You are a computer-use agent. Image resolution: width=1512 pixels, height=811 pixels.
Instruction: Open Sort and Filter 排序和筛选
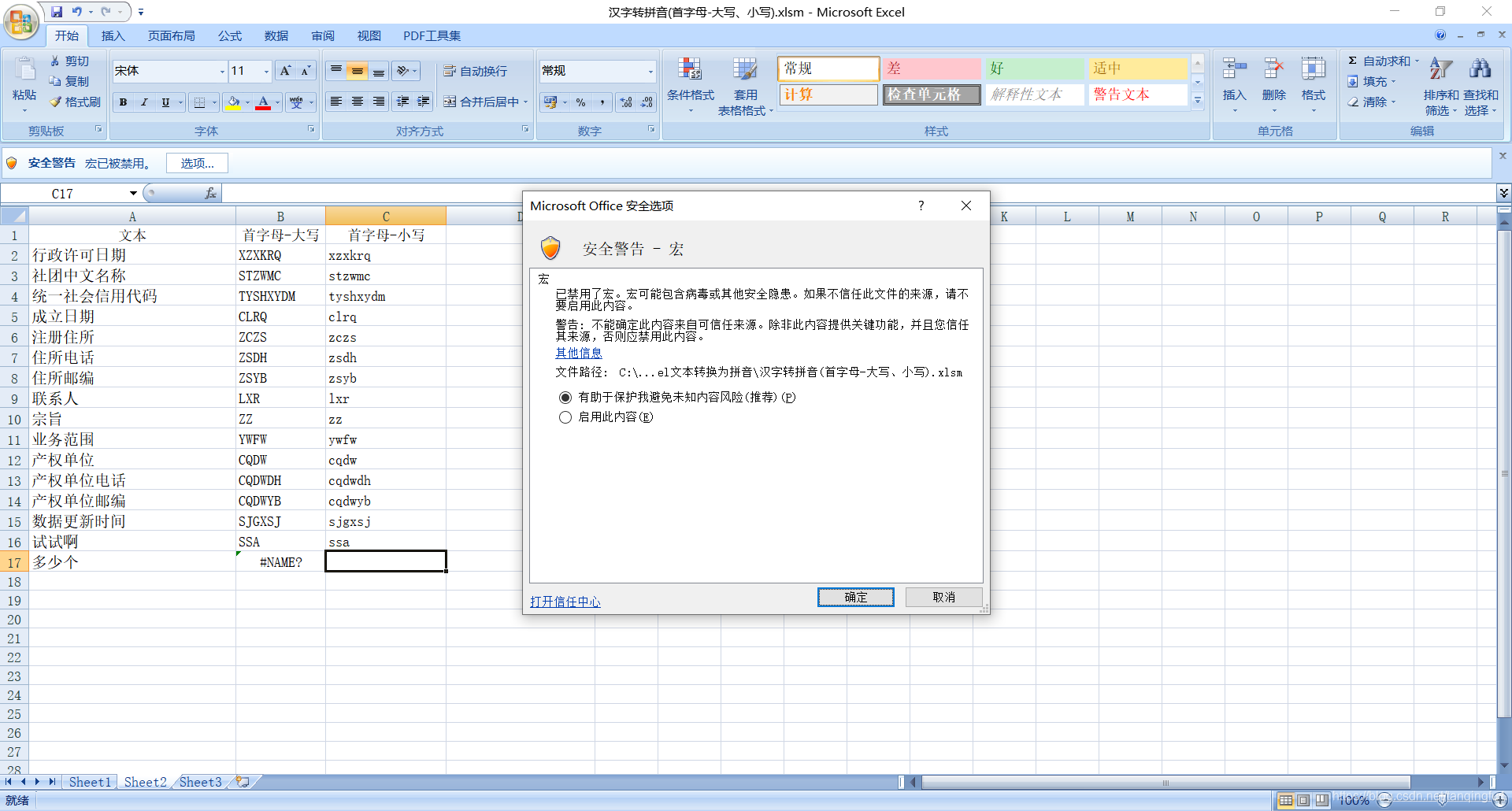1441,87
